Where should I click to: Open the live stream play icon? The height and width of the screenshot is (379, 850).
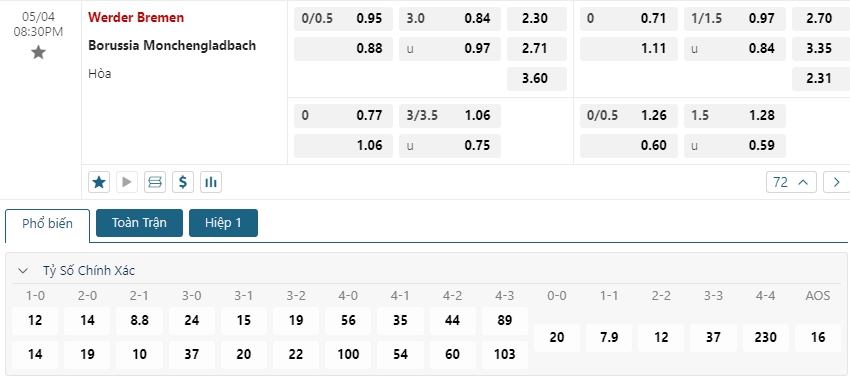(127, 182)
